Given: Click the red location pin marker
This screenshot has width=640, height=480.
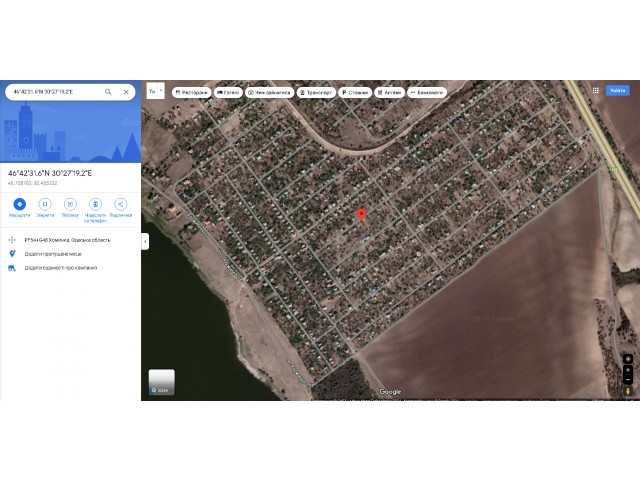Looking at the screenshot, I should pos(361,215).
